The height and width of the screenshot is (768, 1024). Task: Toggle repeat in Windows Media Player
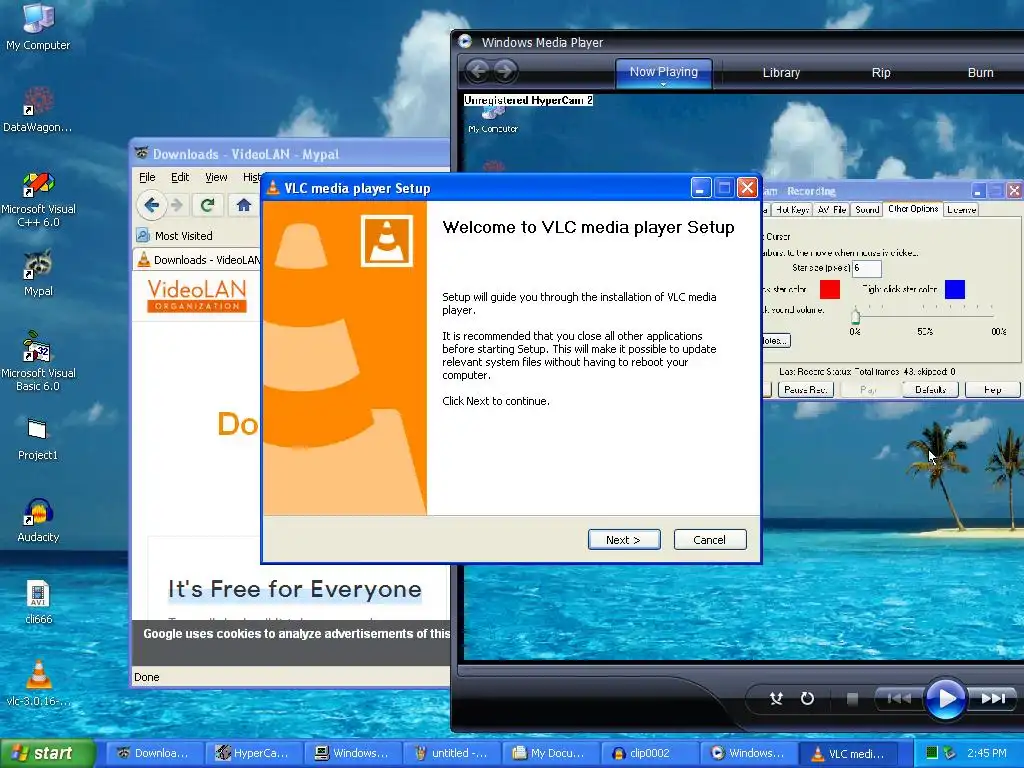(807, 699)
